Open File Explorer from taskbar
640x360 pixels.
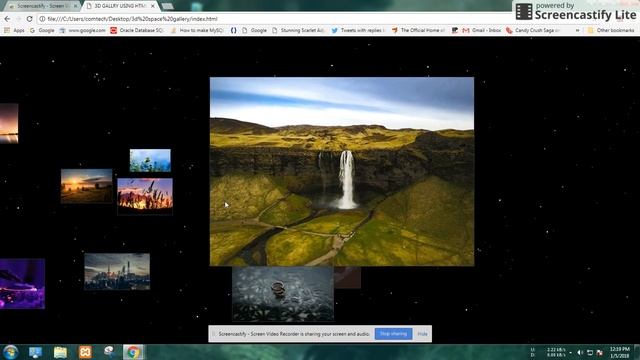tap(60, 352)
